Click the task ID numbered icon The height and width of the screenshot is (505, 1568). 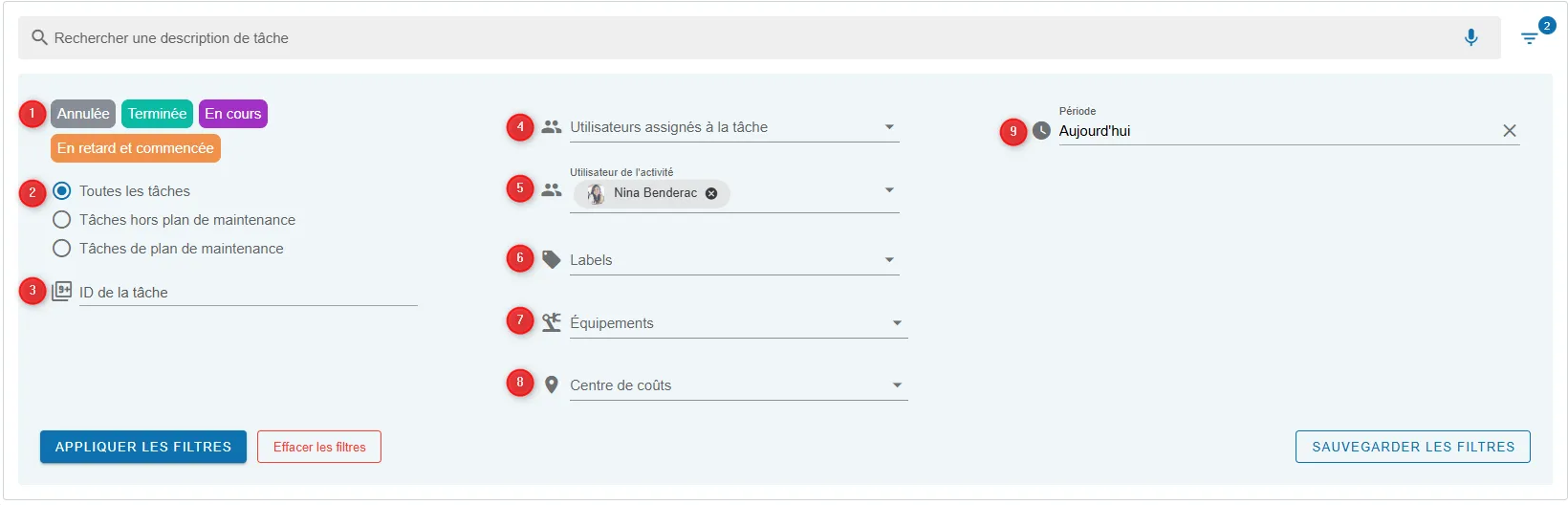click(62, 291)
